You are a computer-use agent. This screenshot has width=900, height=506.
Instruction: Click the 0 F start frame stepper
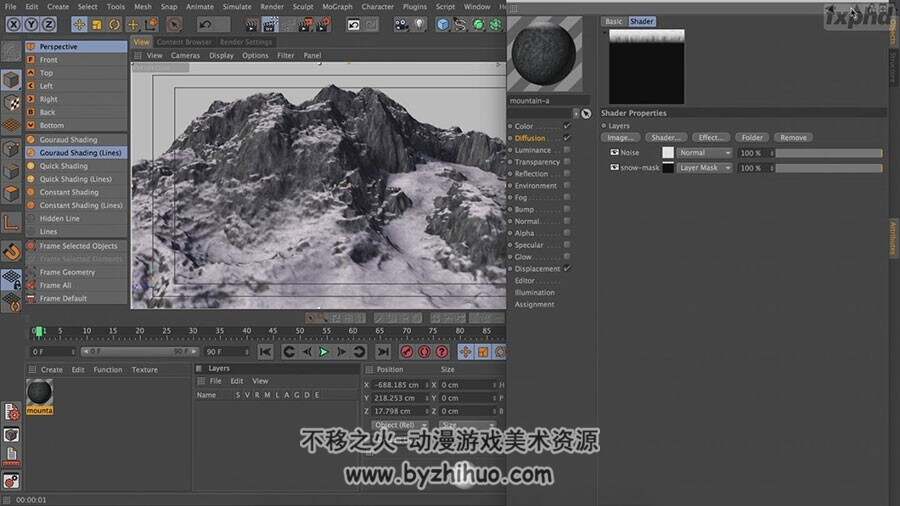point(73,352)
